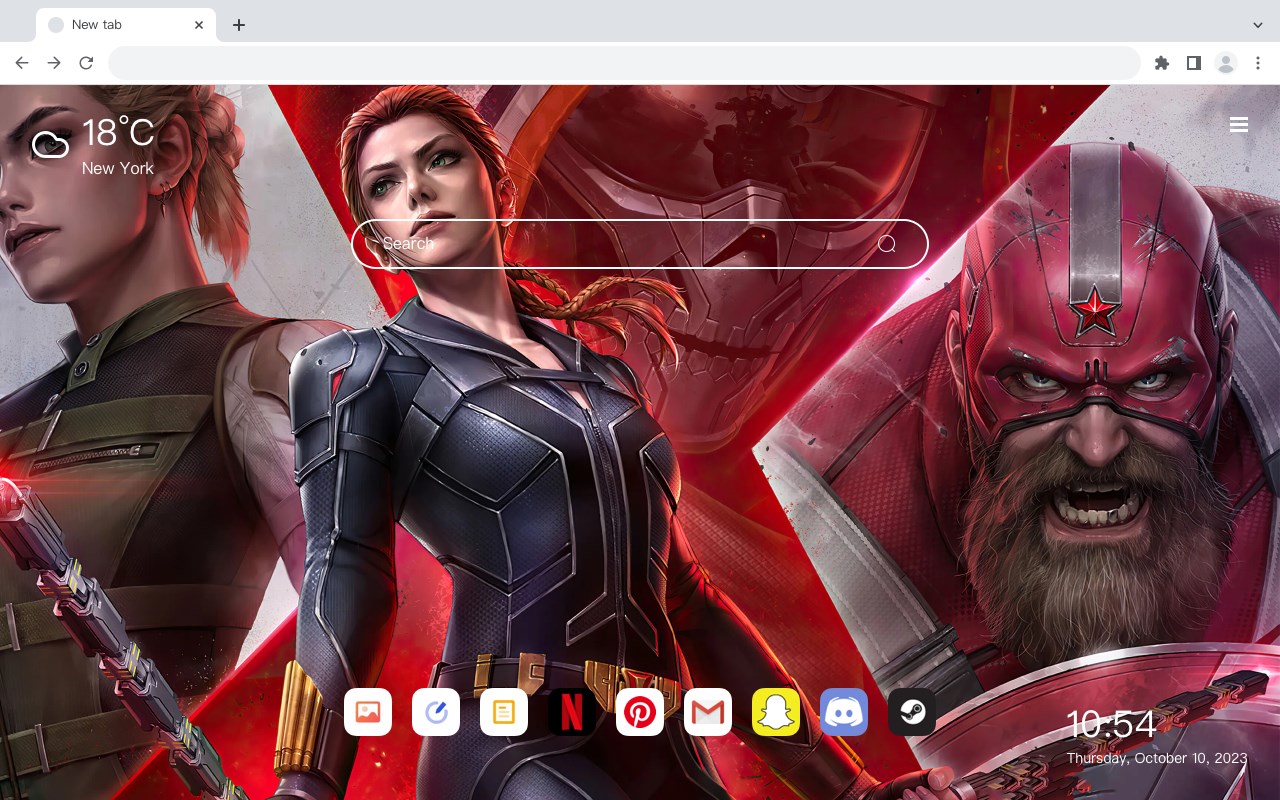Open the Extensions puzzle icon
This screenshot has height=800, width=1280.
[x=1161, y=63]
